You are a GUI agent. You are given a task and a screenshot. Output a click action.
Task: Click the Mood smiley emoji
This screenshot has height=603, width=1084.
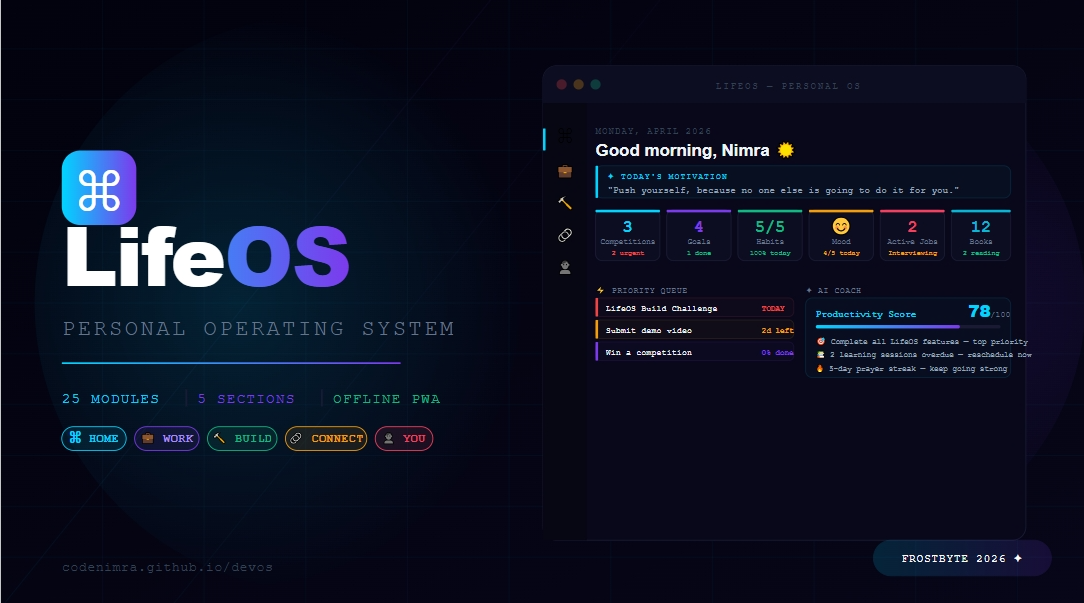click(841, 226)
